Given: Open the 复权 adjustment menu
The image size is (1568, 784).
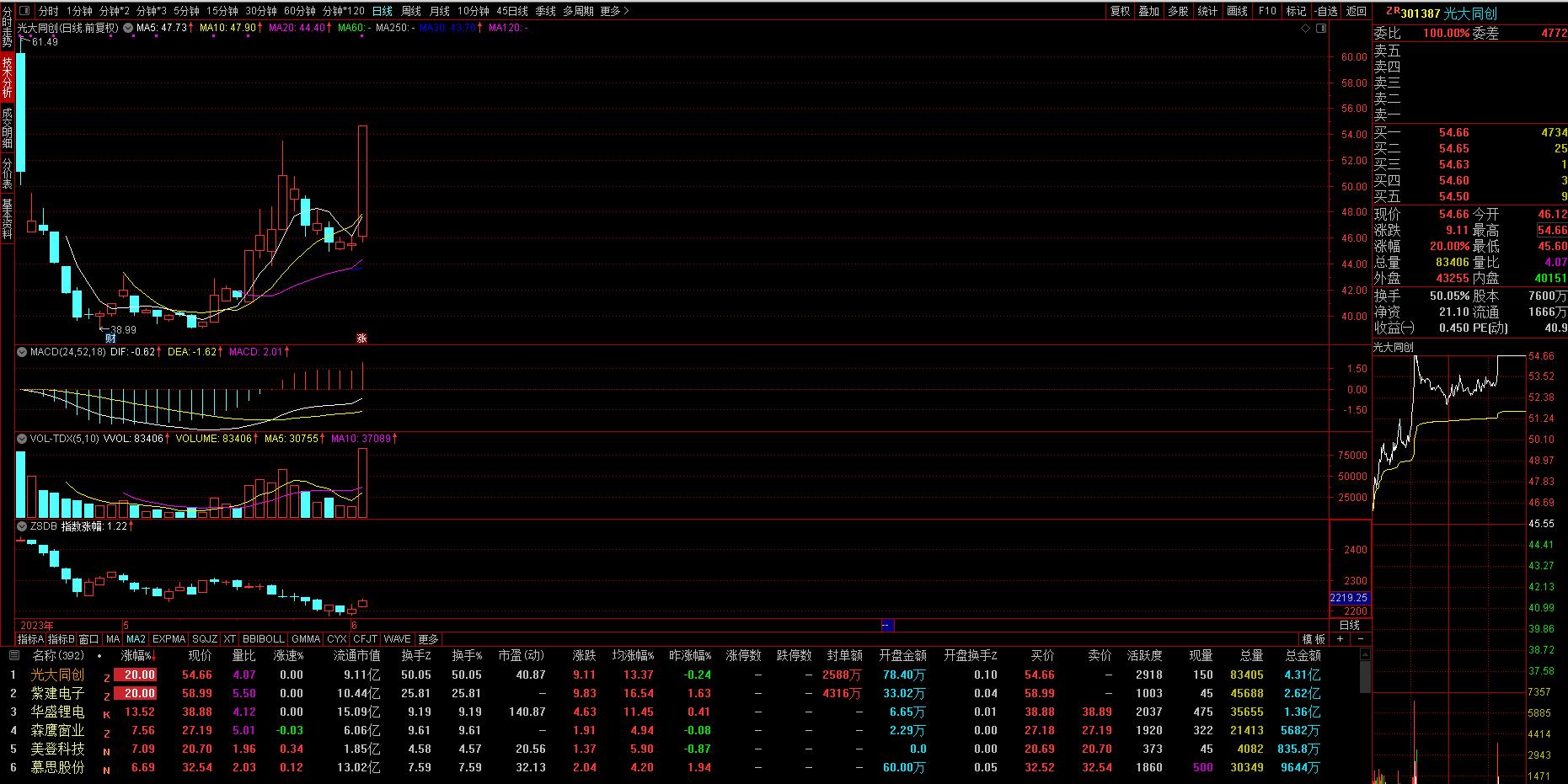Looking at the screenshot, I should point(1120,11).
